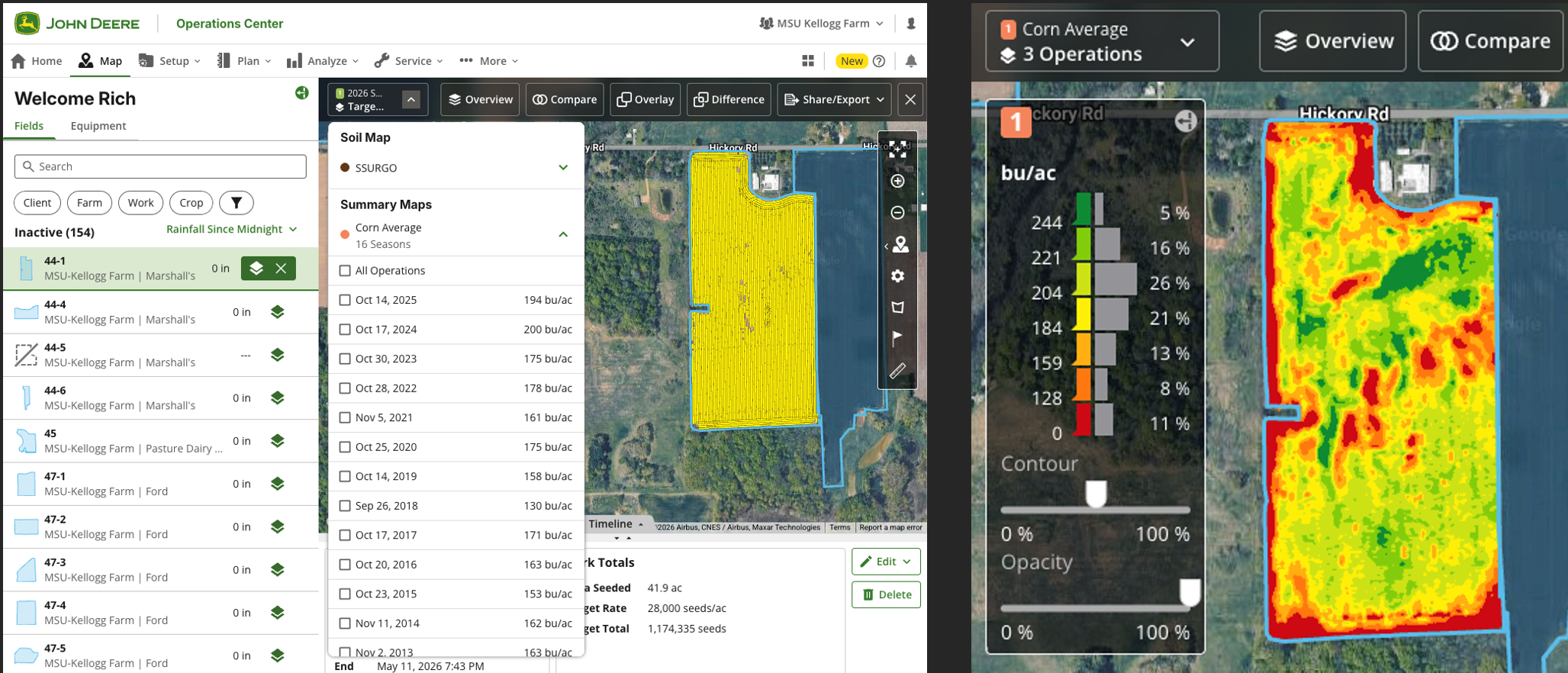This screenshot has height=673, width=1568.
Task: Open the More menu
Action: [489, 61]
